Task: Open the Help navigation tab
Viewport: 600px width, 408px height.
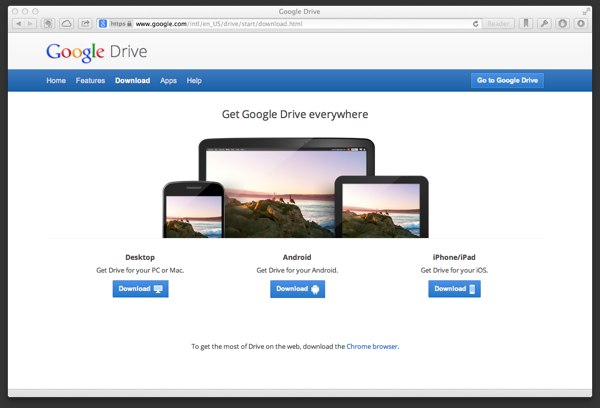Action: coord(194,80)
